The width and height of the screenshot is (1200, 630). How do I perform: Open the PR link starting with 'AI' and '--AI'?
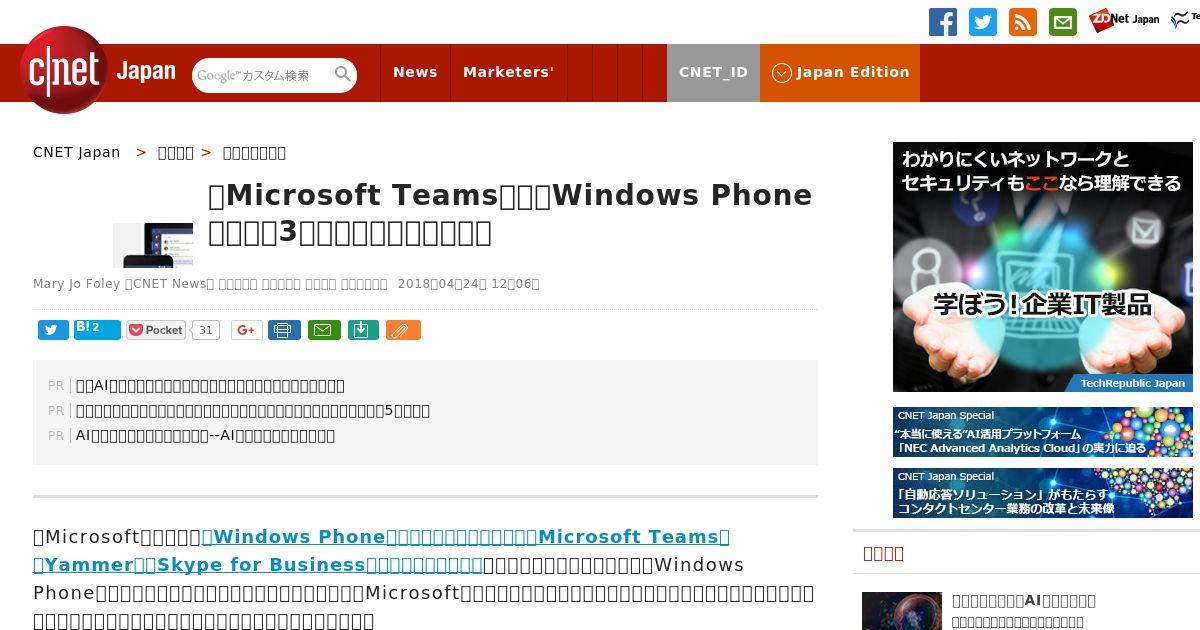[x=205, y=435]
